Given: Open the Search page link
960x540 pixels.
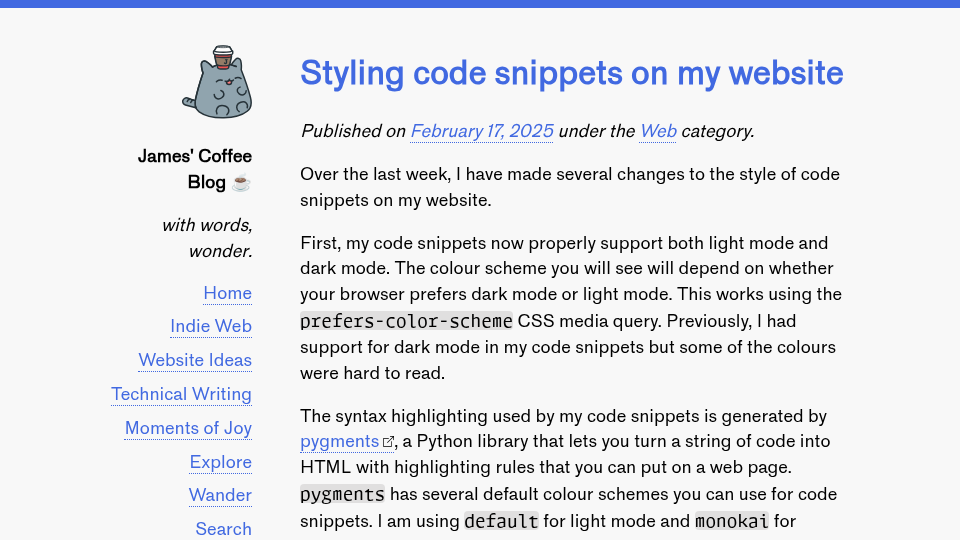Looking at the screenshot, I should coord(223,528).
